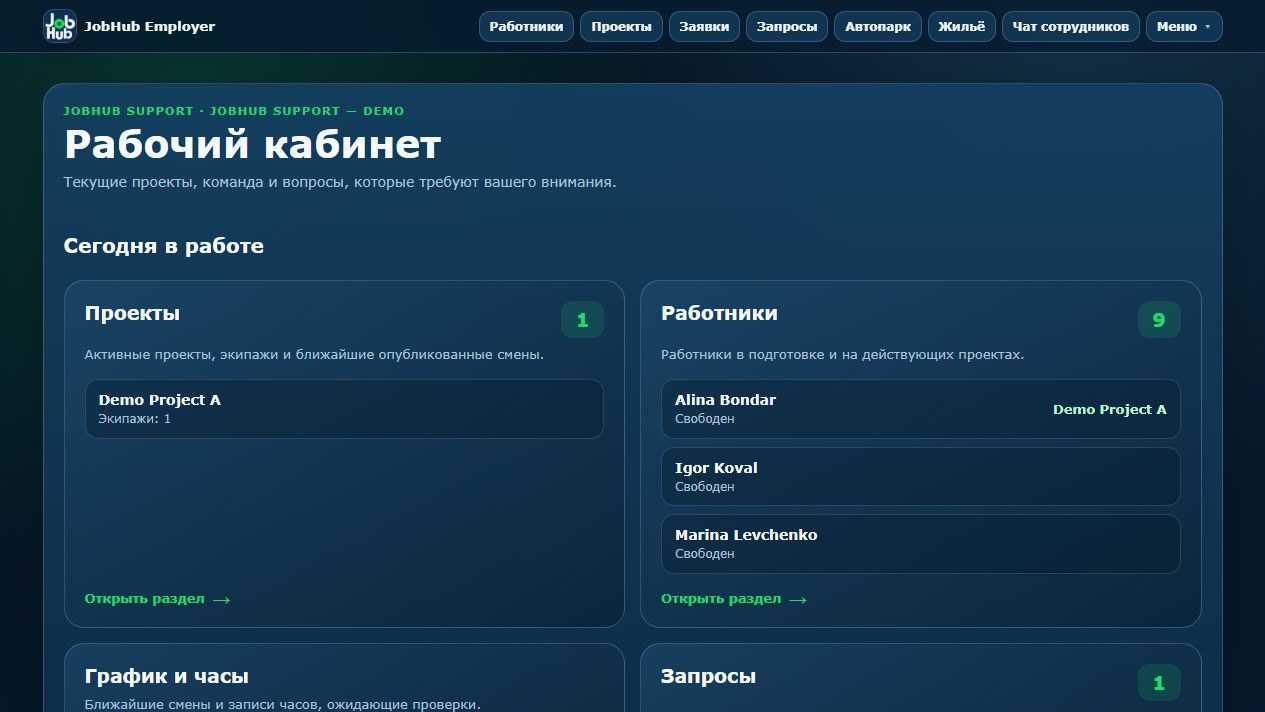This screenshot has height=712, width=1265.
Task: Click Открыть раздел in Работники card
Action: 734,599
